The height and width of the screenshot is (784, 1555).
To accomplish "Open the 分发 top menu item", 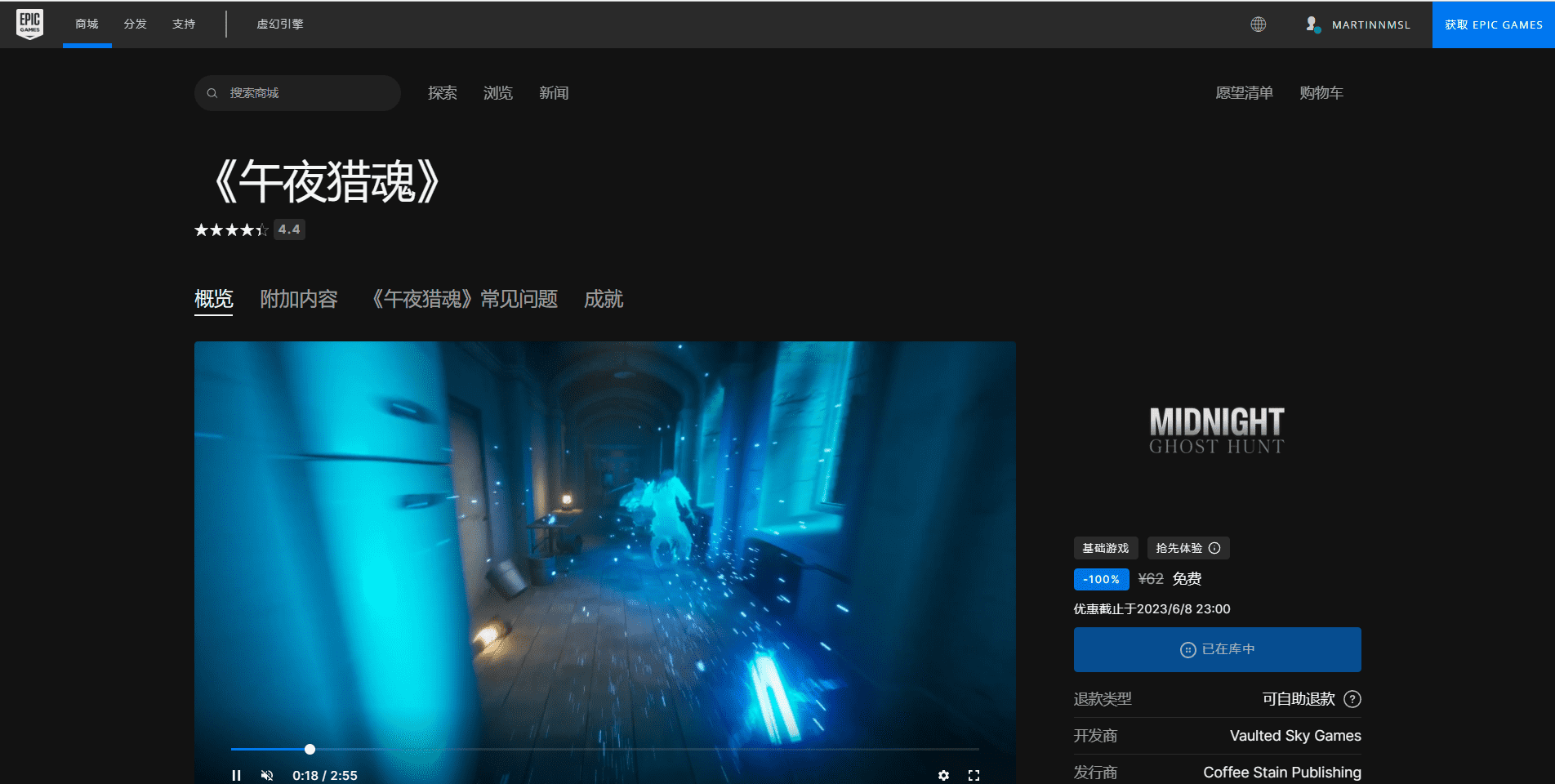I will tap(136, 24).
